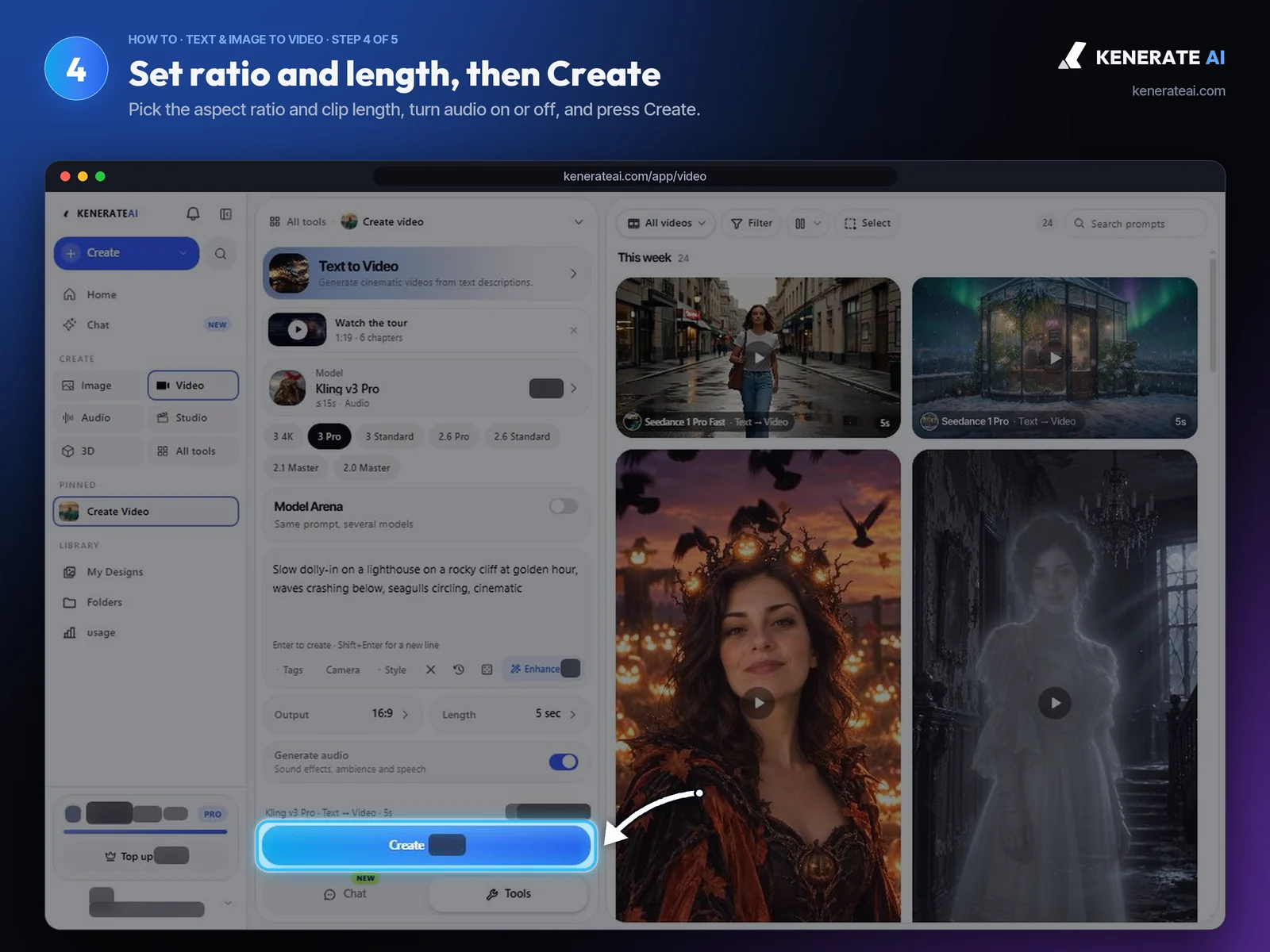Select the 2.6 Pro model chip
This screenshot has height=952, width=1270.
pos(454,436)
